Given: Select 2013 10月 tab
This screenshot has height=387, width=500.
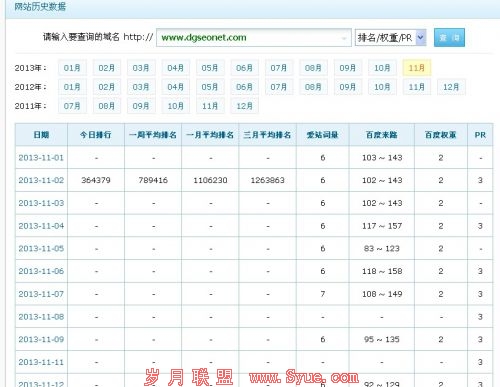Looking at the screenshot, I should click(x=382, y=68).
